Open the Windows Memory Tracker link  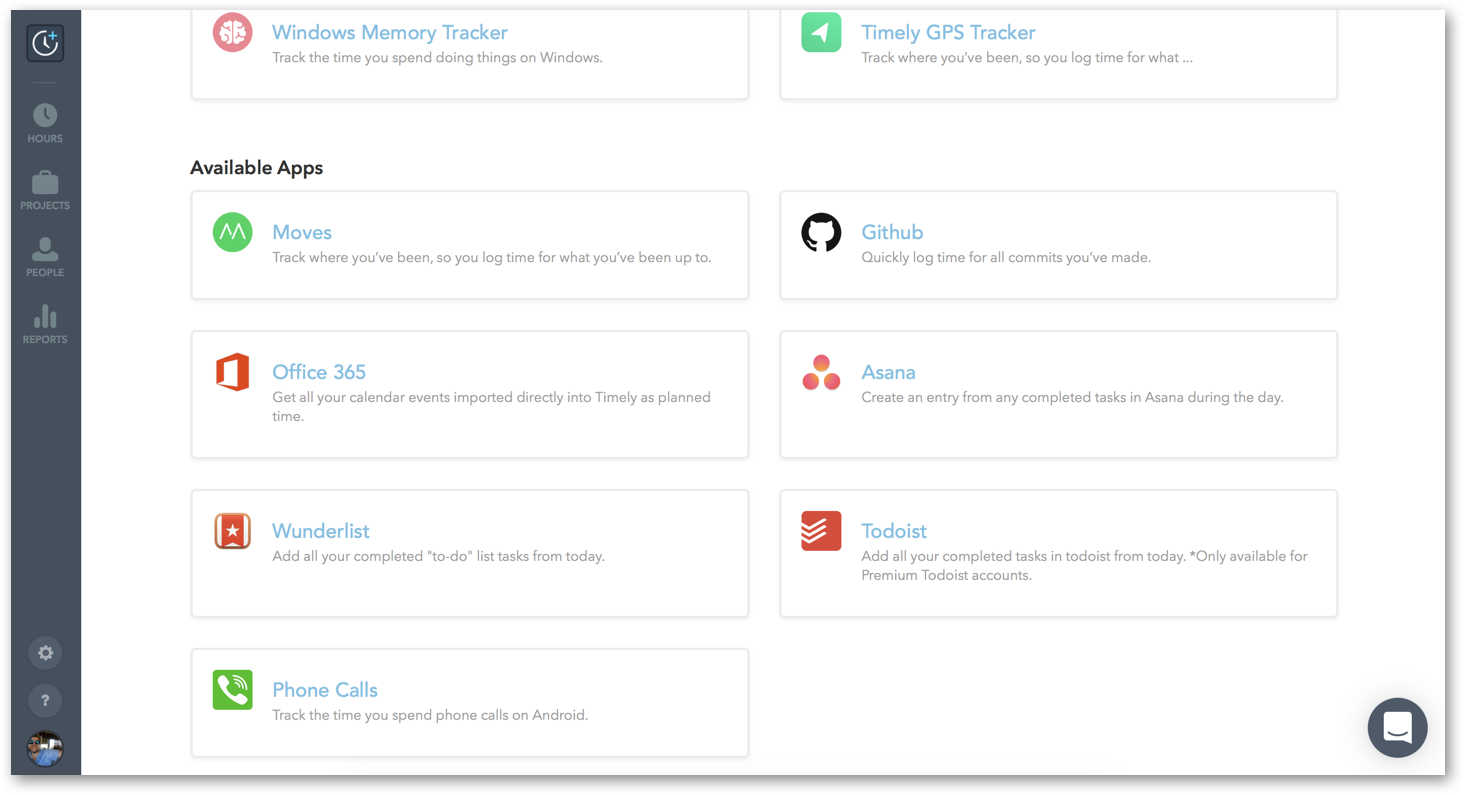tap(389, 32)
